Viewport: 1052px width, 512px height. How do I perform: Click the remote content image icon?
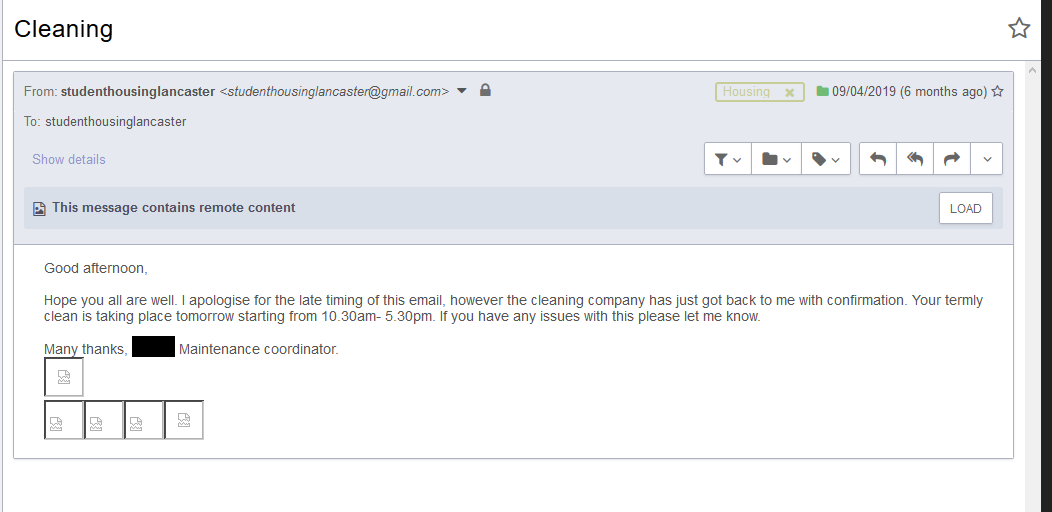39,209
